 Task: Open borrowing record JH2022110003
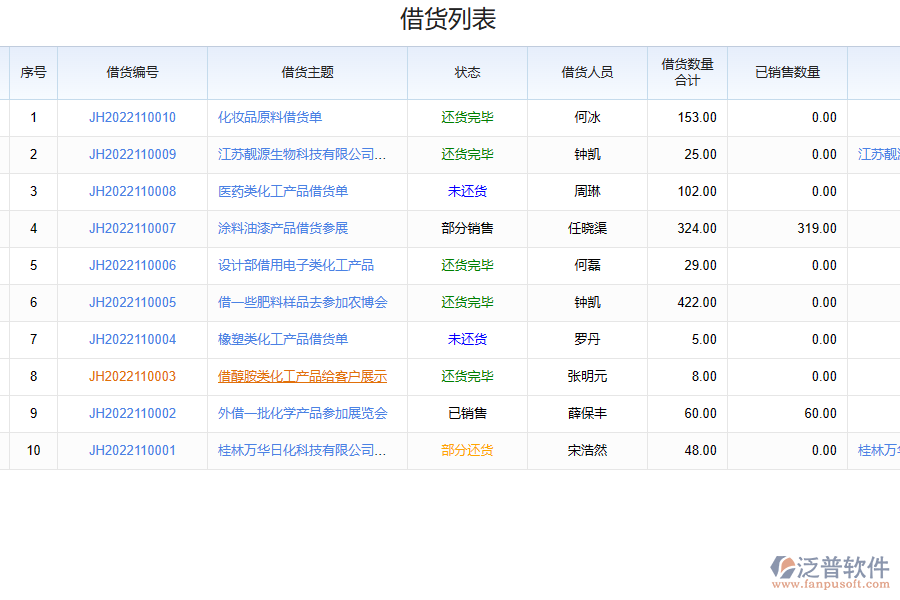(x=131, y=376)
